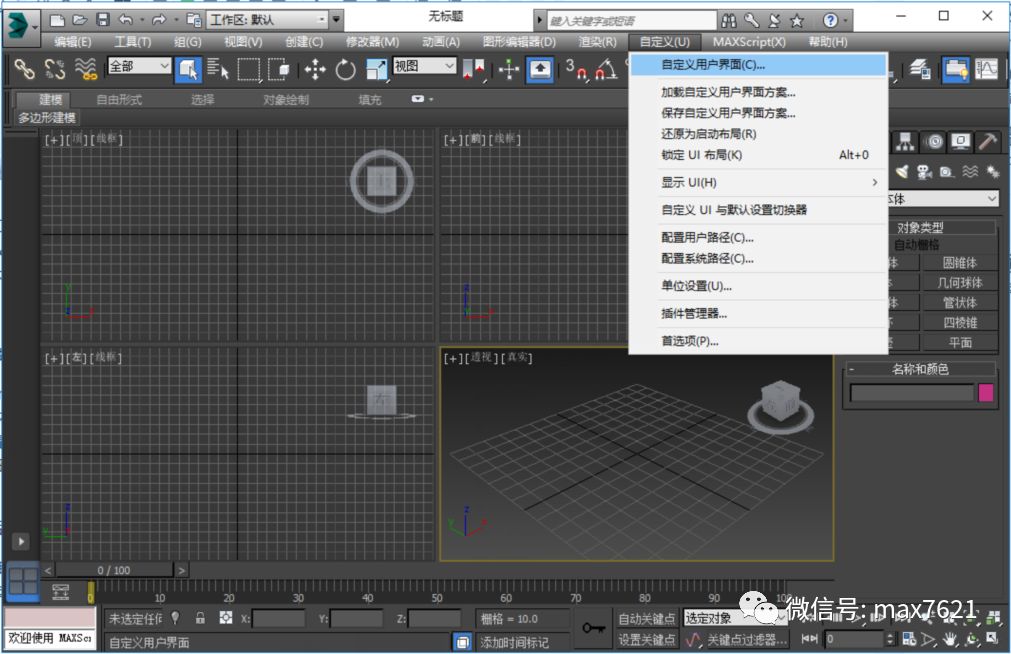The width and height of the screenshot is (1011, 654).
Task: Click the New Scene file icon
Action: (x=57, y=20)
